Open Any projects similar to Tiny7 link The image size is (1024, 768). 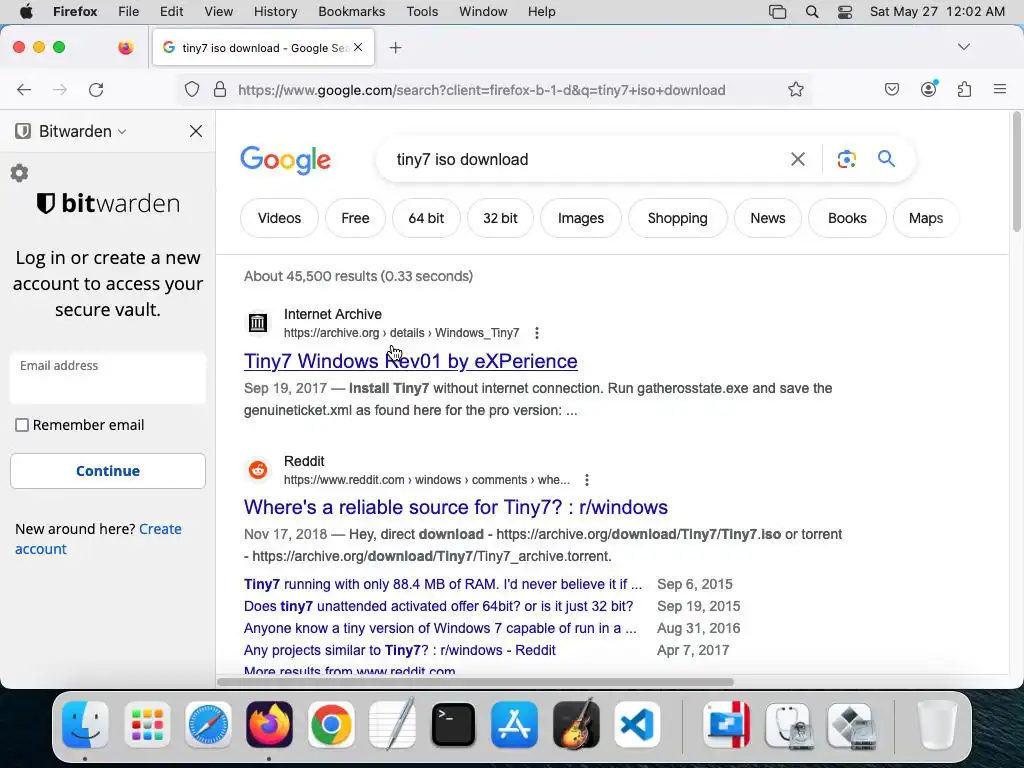pos(400,650)
